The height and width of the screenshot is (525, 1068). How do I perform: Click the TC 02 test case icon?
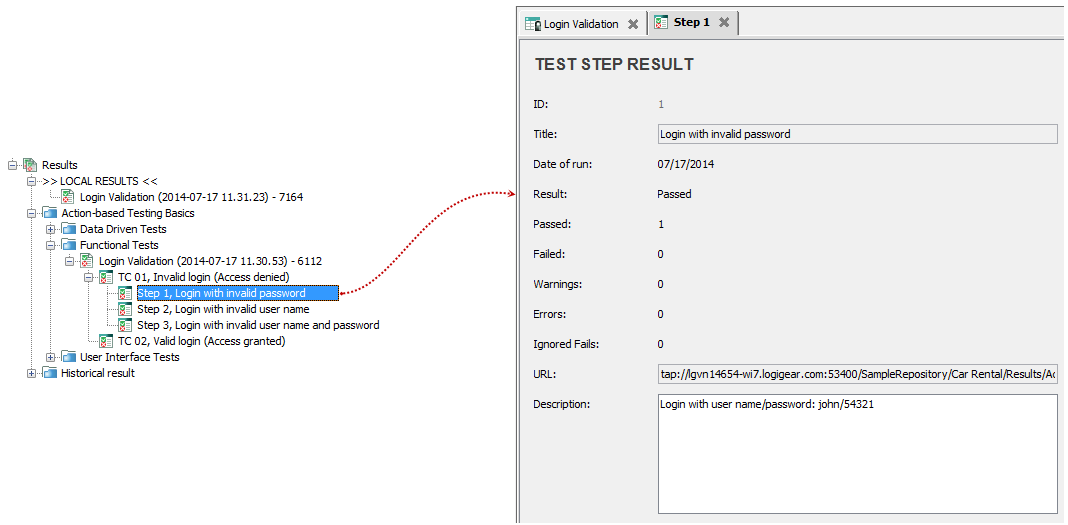click(x=106, y=341)
